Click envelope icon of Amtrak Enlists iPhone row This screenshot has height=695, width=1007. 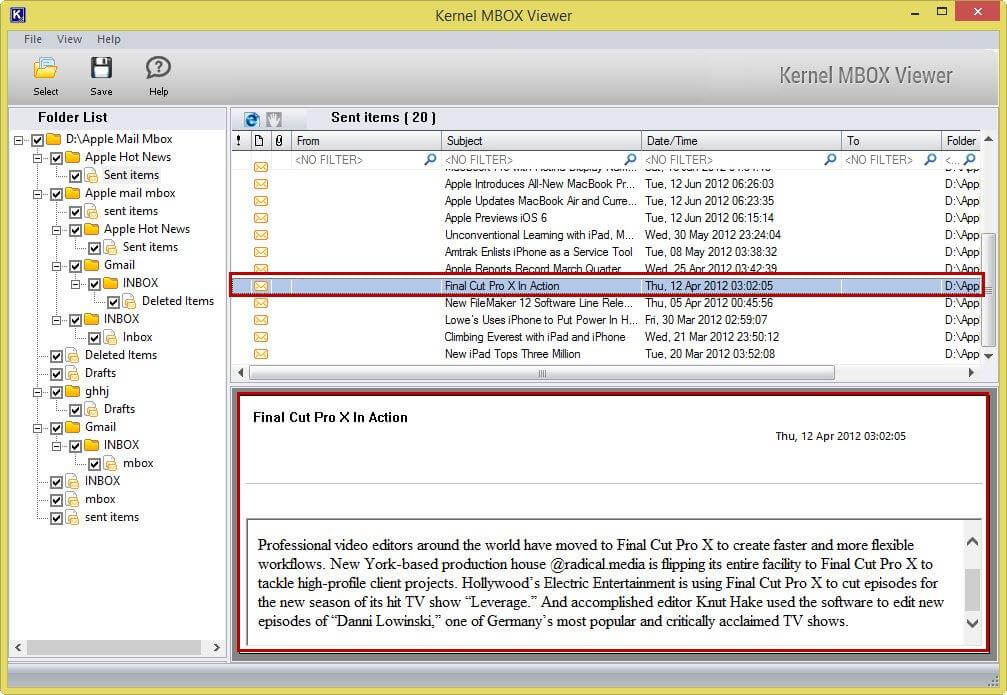click(261, 252)
